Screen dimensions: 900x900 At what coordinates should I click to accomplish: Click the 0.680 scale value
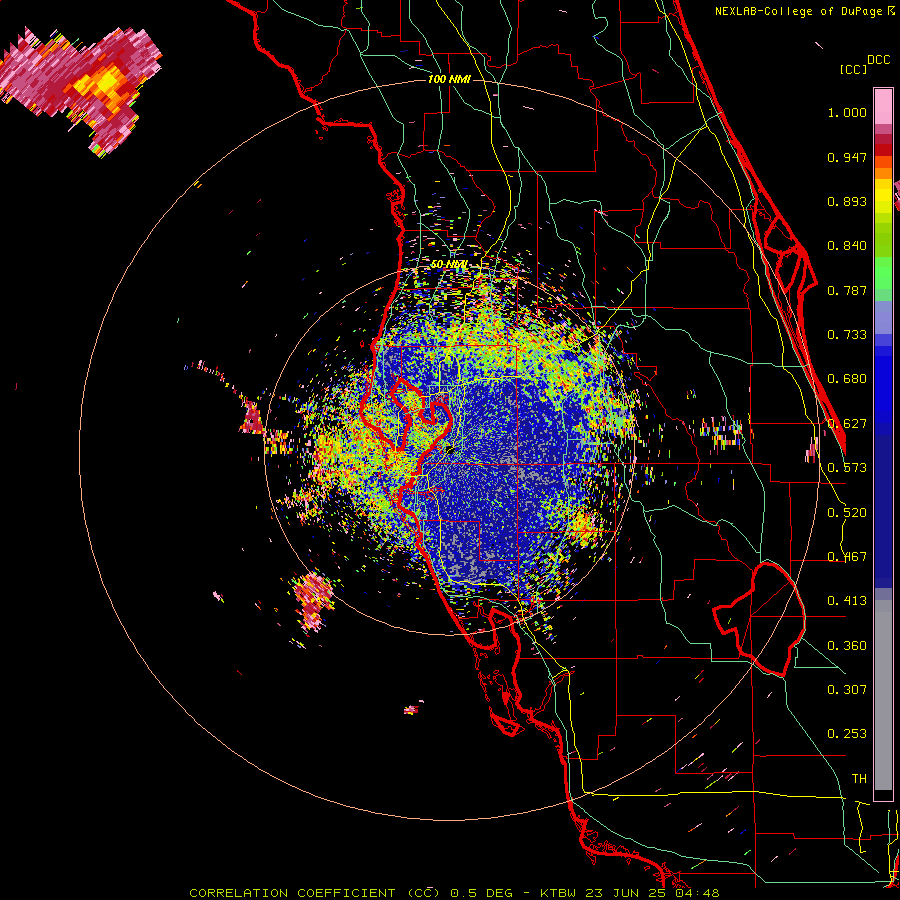pos(847,379)
